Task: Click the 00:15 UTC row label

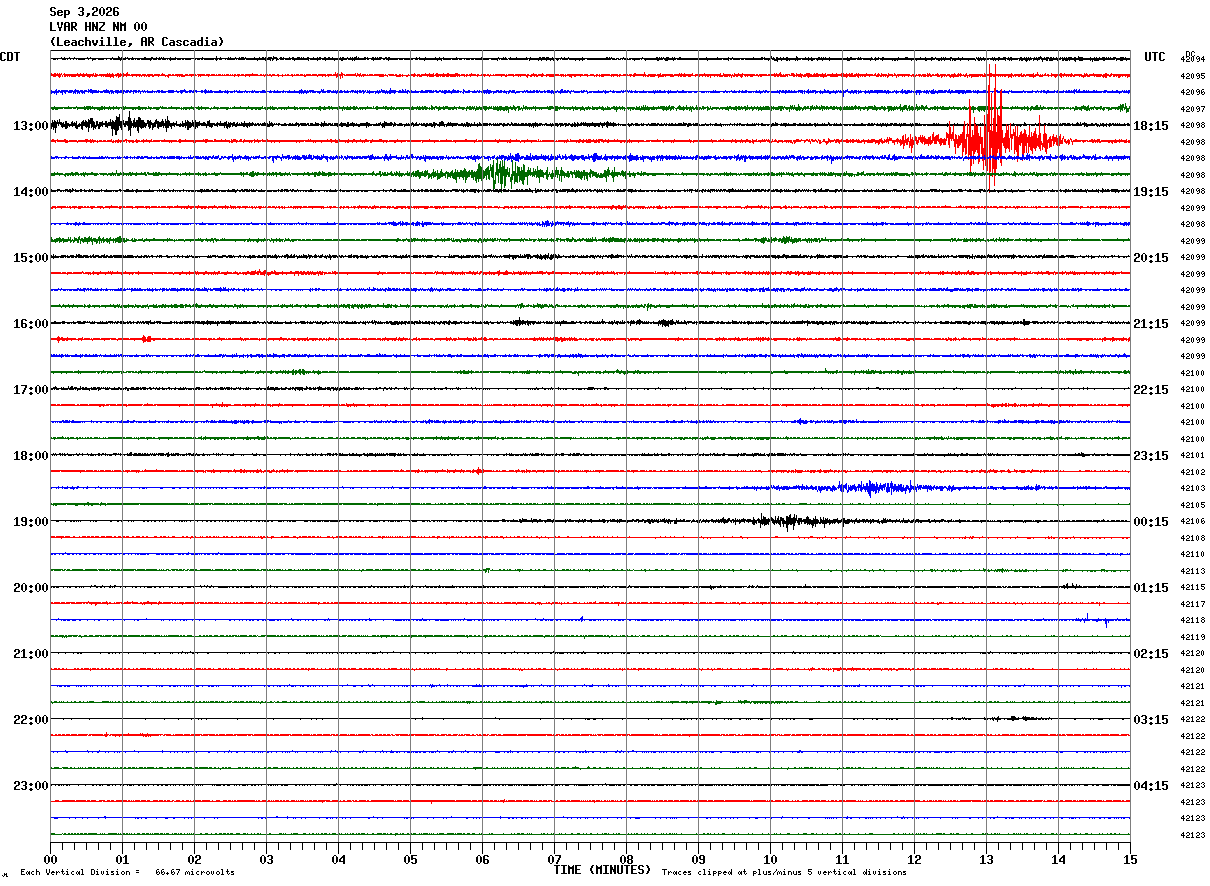Action: [x=1150, y=521]
